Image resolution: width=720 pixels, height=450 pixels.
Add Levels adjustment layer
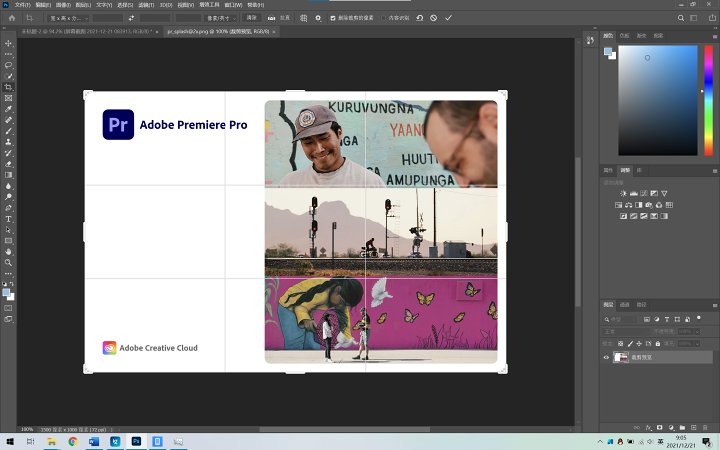(x=634, y=193)
